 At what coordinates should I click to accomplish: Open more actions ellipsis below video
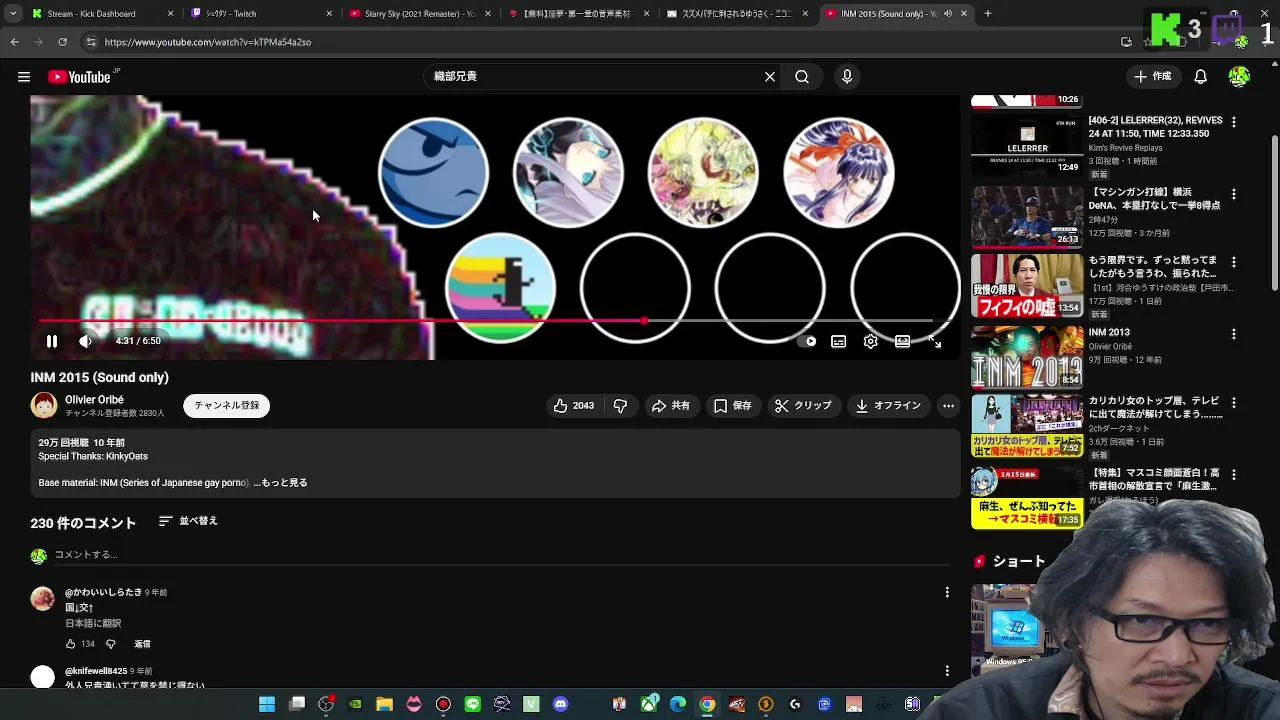[948, 405]
